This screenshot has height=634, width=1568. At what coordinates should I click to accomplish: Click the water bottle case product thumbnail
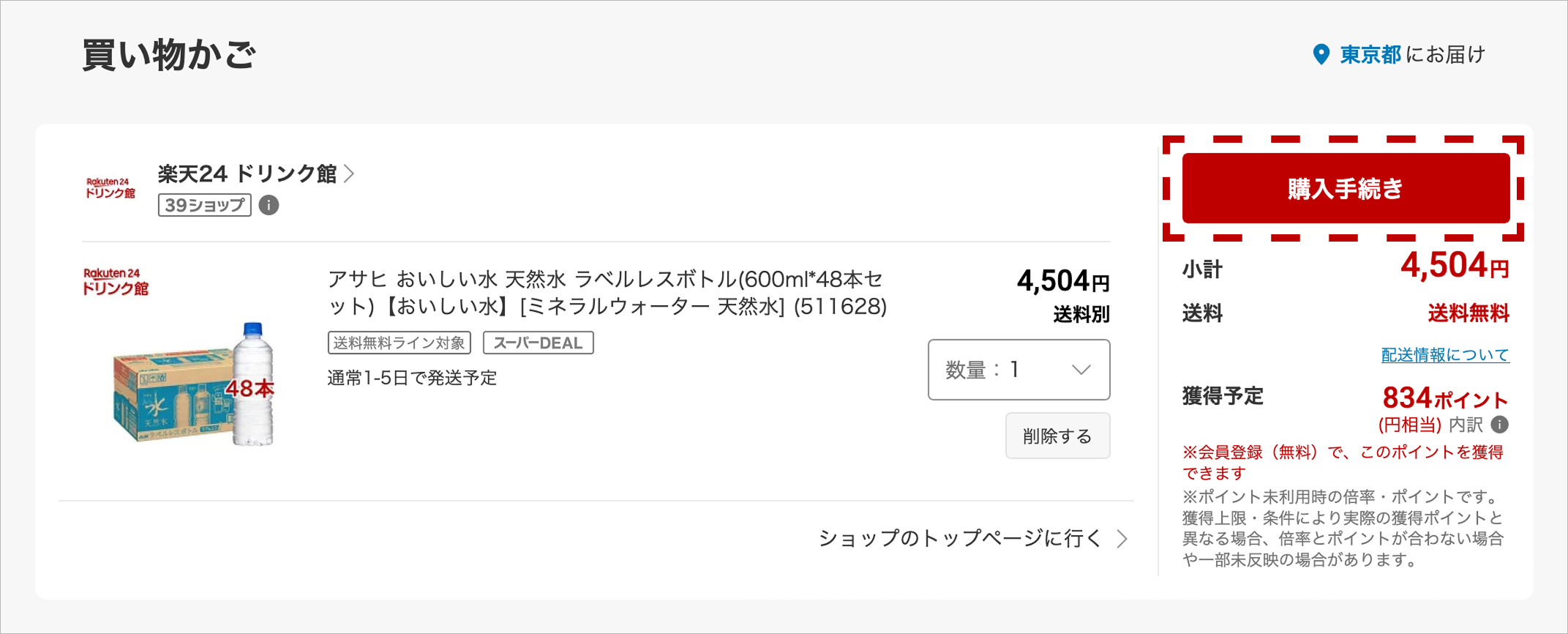click(194, 384)
